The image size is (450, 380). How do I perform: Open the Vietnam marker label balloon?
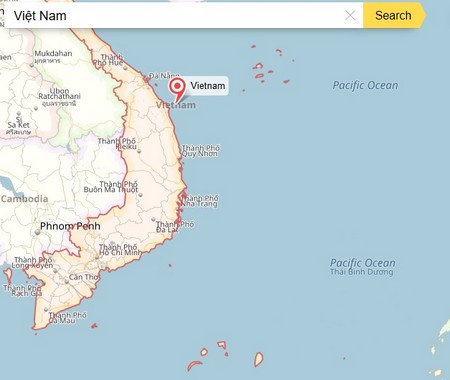coord(208,86)
